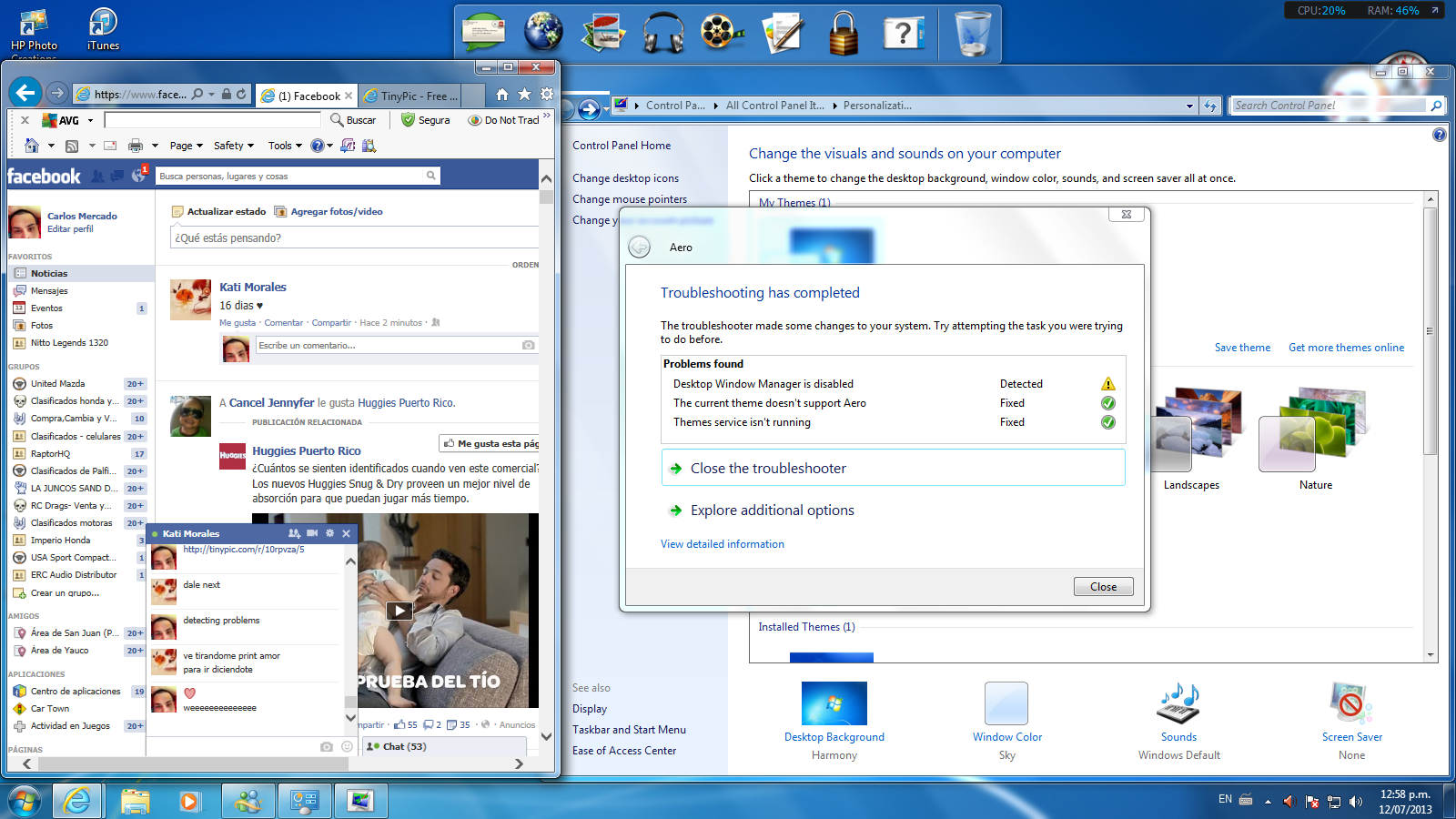Click Get more themes online link
1456x819 pixels.
[1346, 348]
